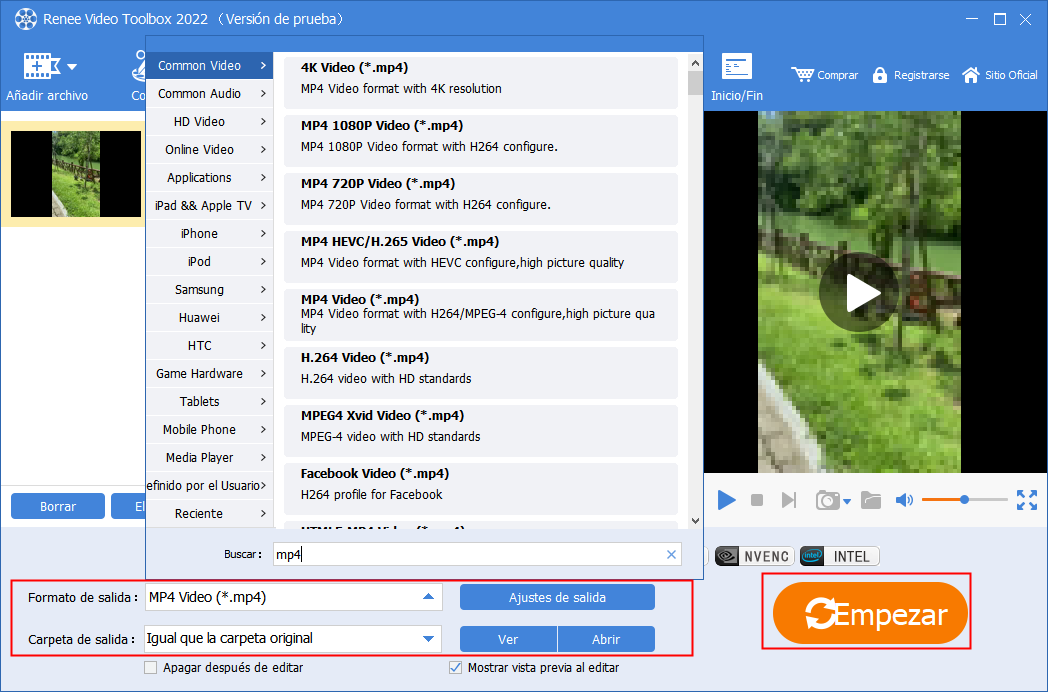Choose MP4 720P Video (*.mp4) format
This screenshot has height=692, width=1048.
coord(481,199)
